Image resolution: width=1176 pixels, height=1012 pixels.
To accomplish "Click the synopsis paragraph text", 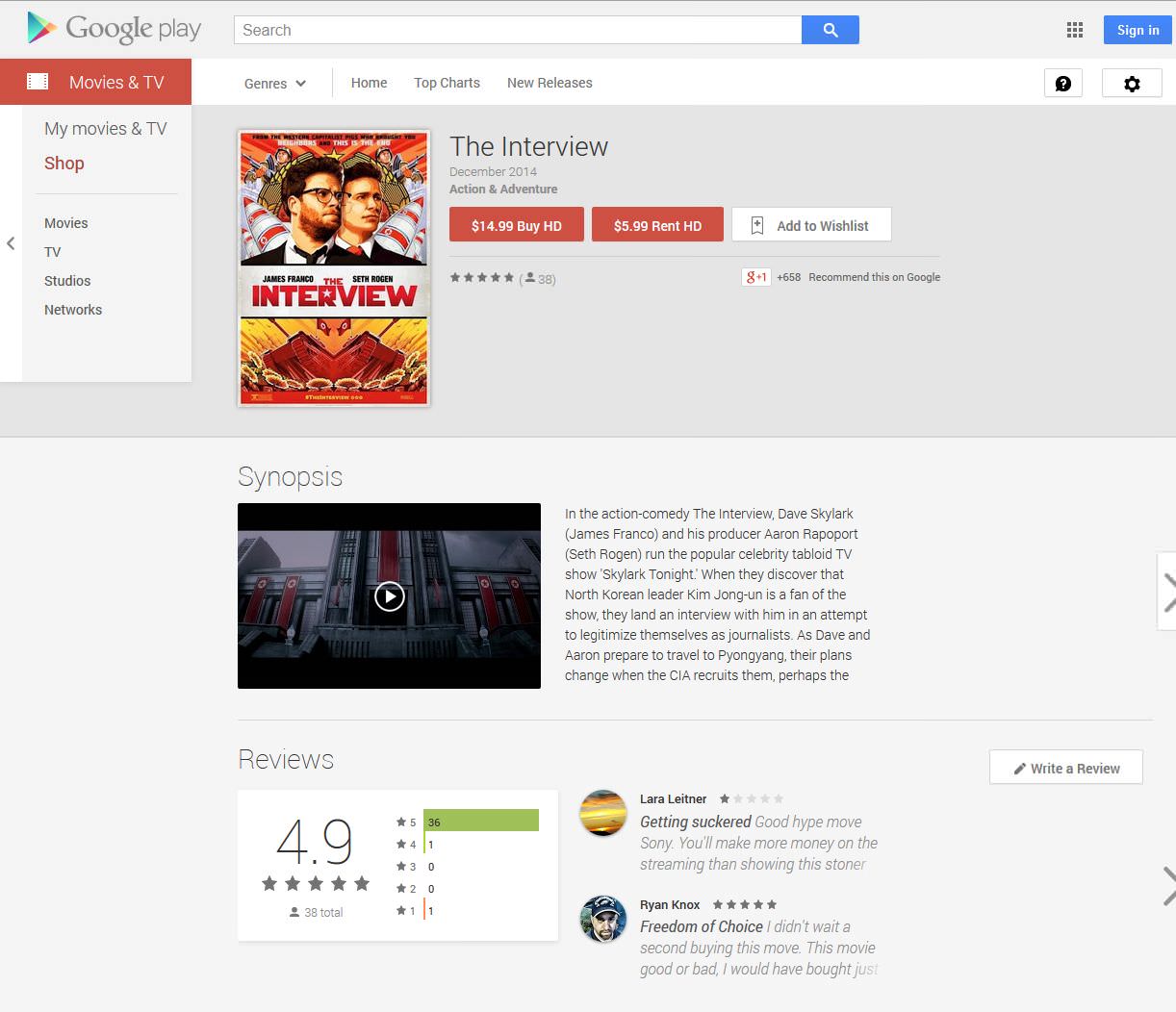I will [x=718, y=595].
